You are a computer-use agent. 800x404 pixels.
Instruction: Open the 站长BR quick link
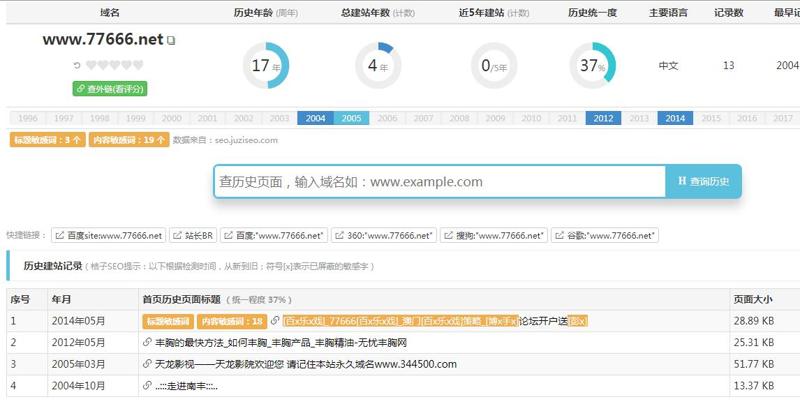pyautogui.click(x=193, y=235)
